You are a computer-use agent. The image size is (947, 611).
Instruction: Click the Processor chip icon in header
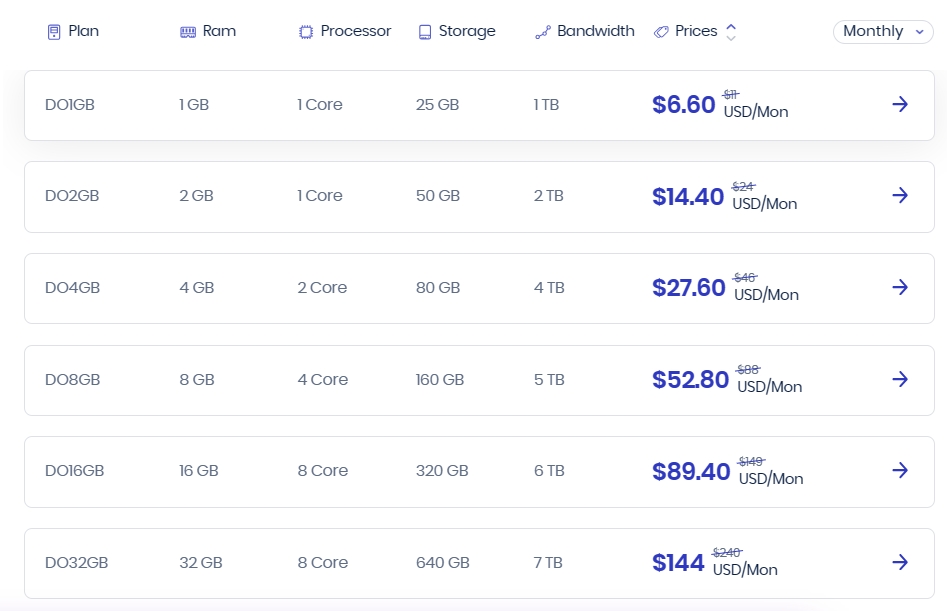click(306, 32)
